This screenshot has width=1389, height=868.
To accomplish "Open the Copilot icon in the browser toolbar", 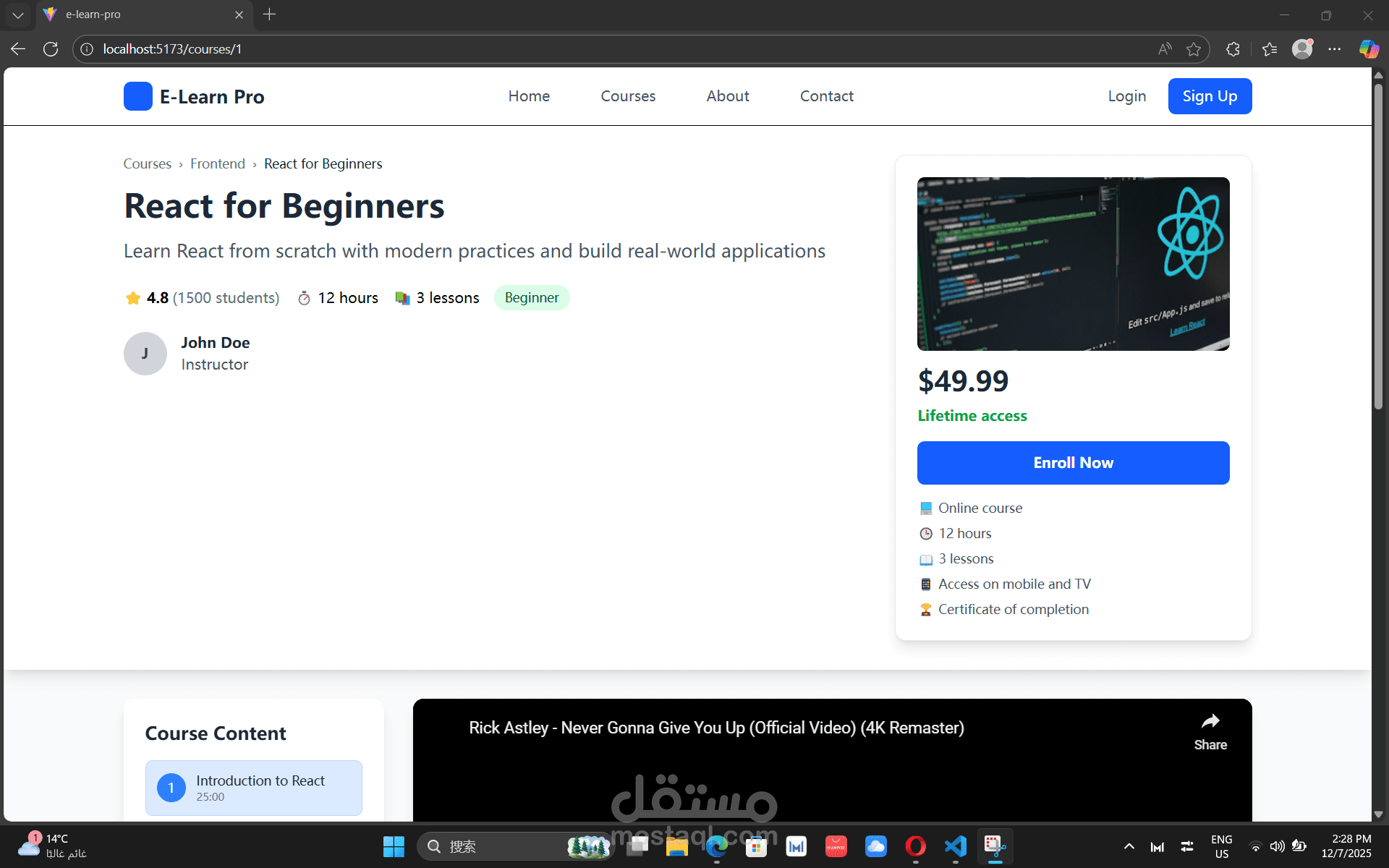I will click(x=1368, y=49).
